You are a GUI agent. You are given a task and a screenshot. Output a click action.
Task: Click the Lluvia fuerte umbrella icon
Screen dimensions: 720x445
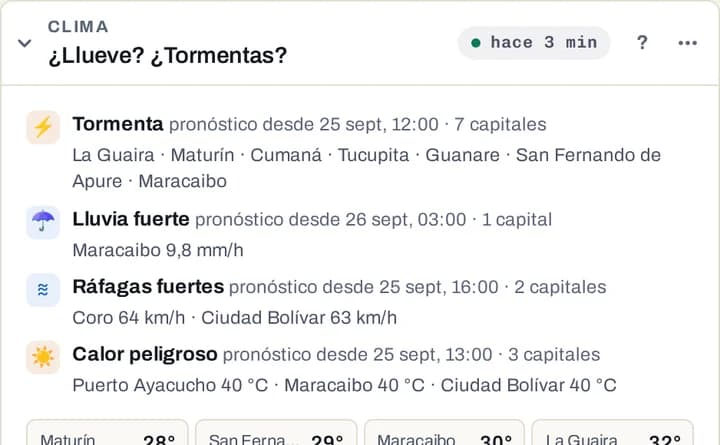43,222
